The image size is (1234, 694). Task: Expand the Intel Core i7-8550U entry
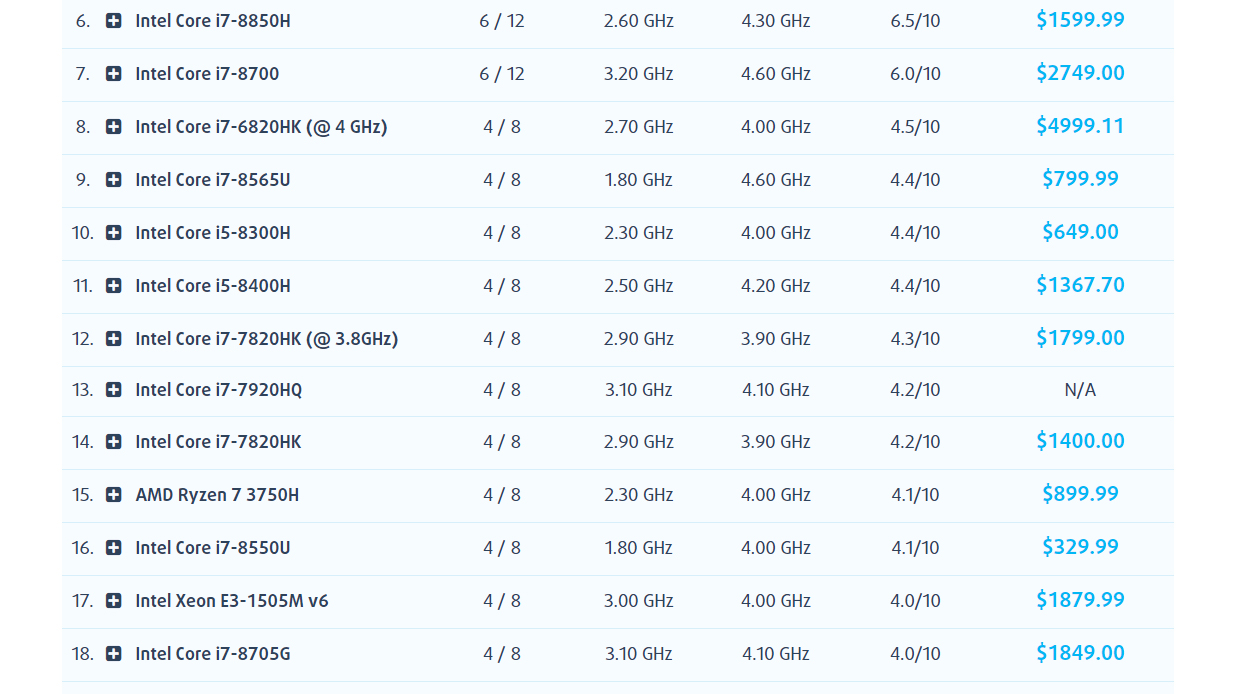pyautogui.click(x=113, y=547)
